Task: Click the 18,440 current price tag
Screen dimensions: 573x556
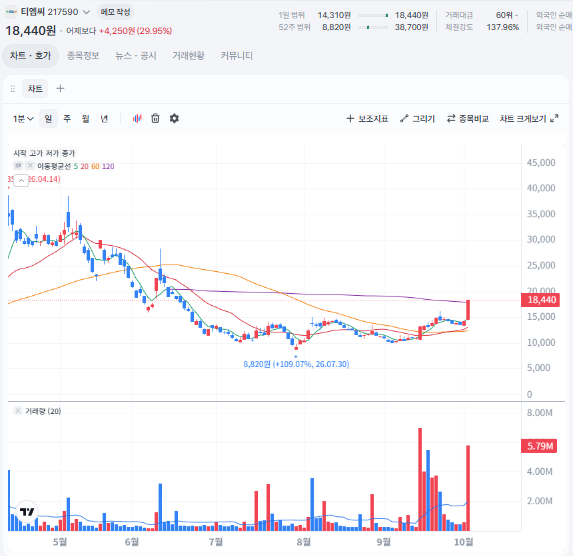Action: click(540, 300)
